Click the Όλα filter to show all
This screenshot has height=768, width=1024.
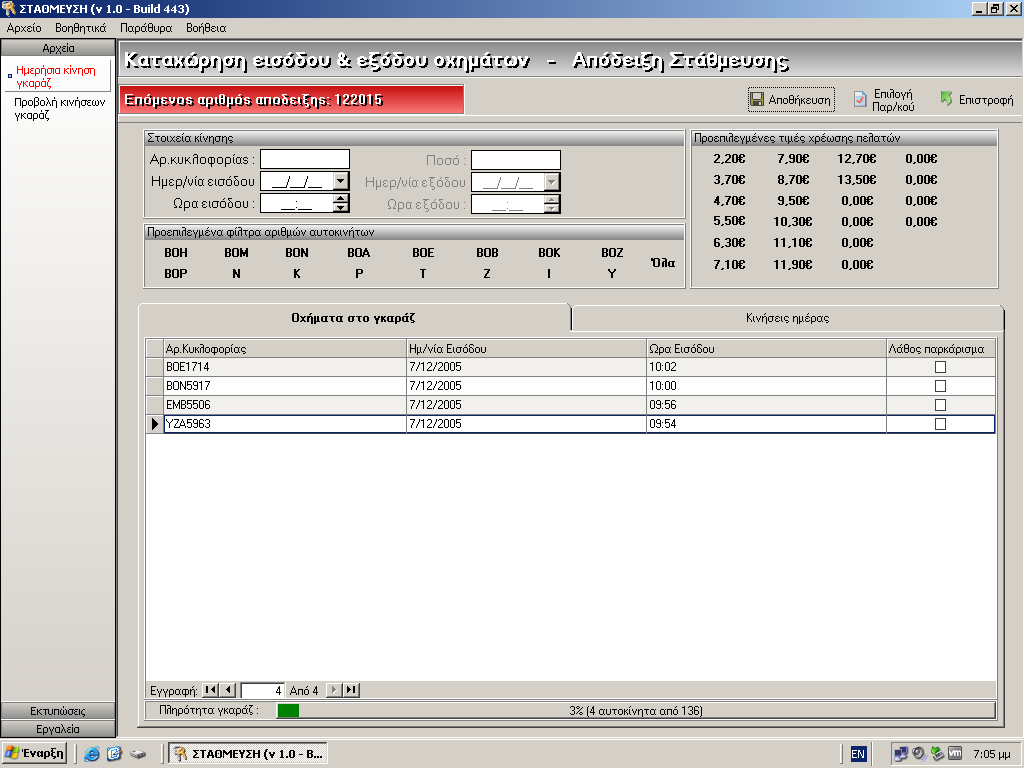point(663,263)
